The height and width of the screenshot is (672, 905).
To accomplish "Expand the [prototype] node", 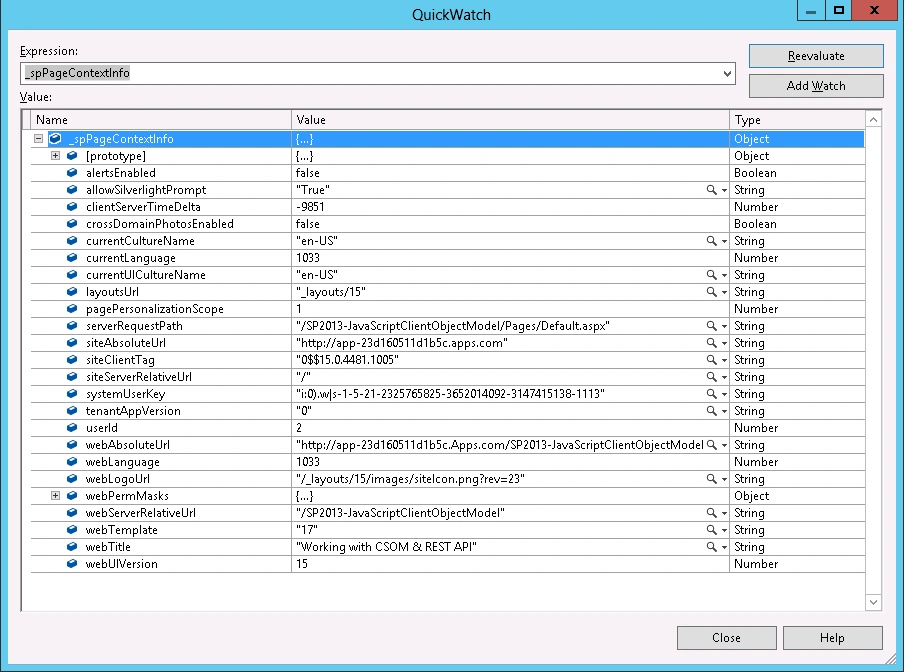I will tap(55, 156).
